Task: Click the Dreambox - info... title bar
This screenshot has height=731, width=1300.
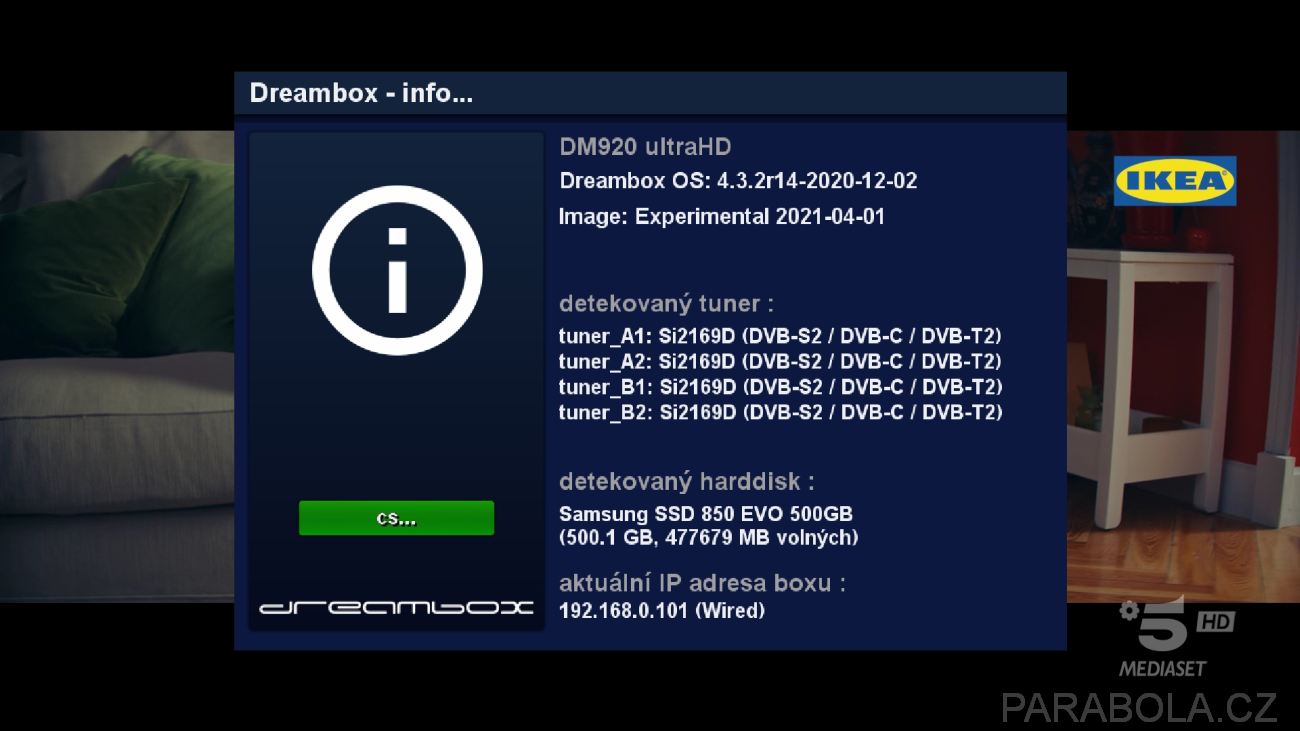Action: [x=650, y=94]
